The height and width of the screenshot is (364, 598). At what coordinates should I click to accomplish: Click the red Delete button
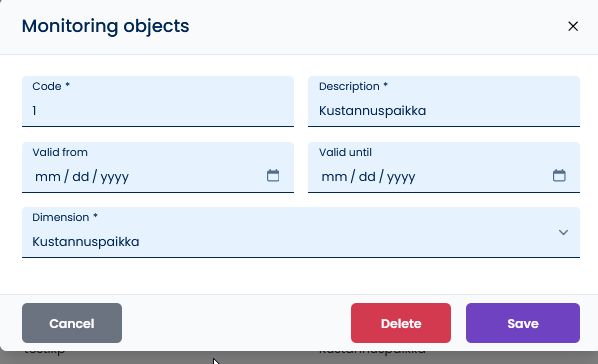401,323
